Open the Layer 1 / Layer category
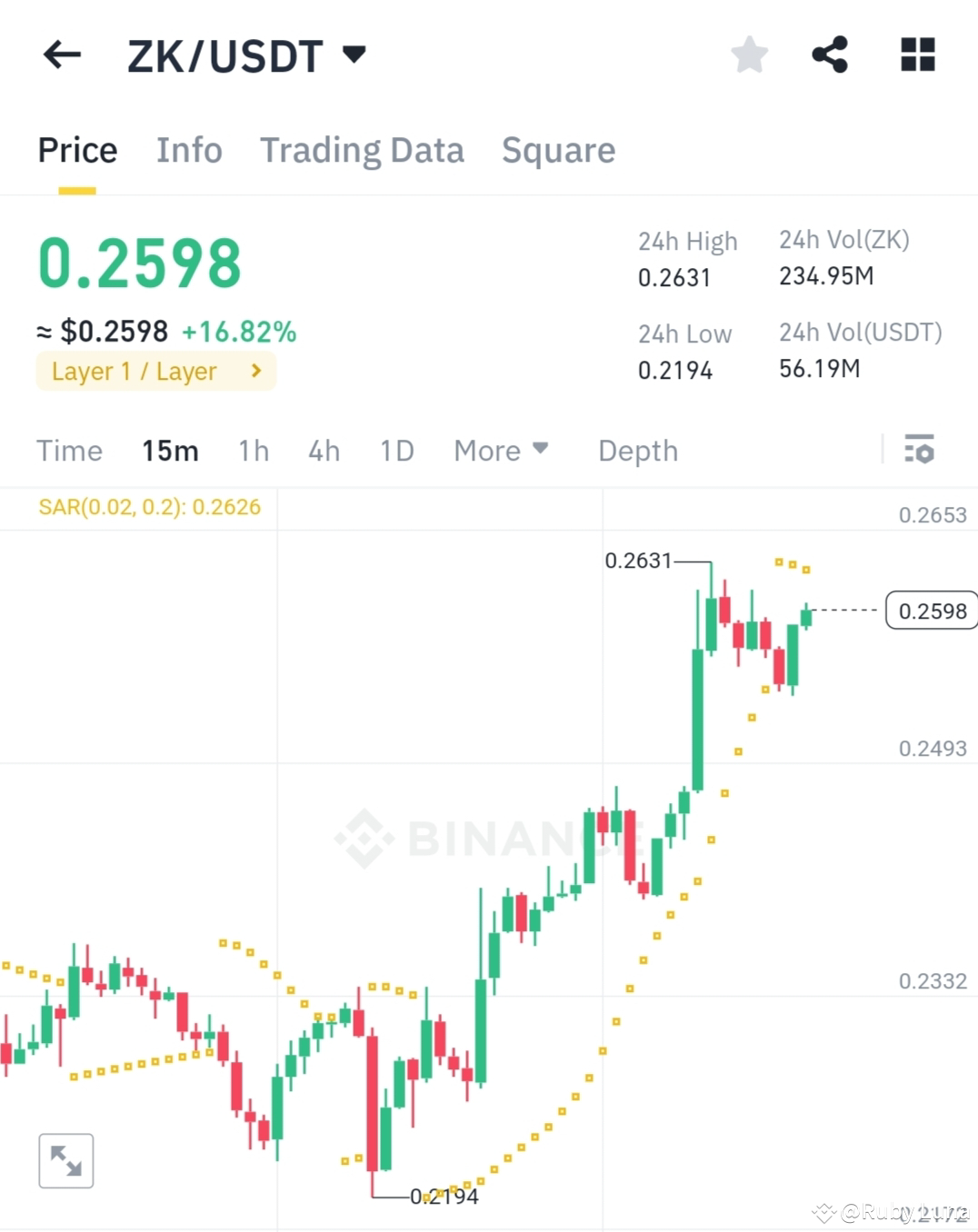 coord(155,371)
